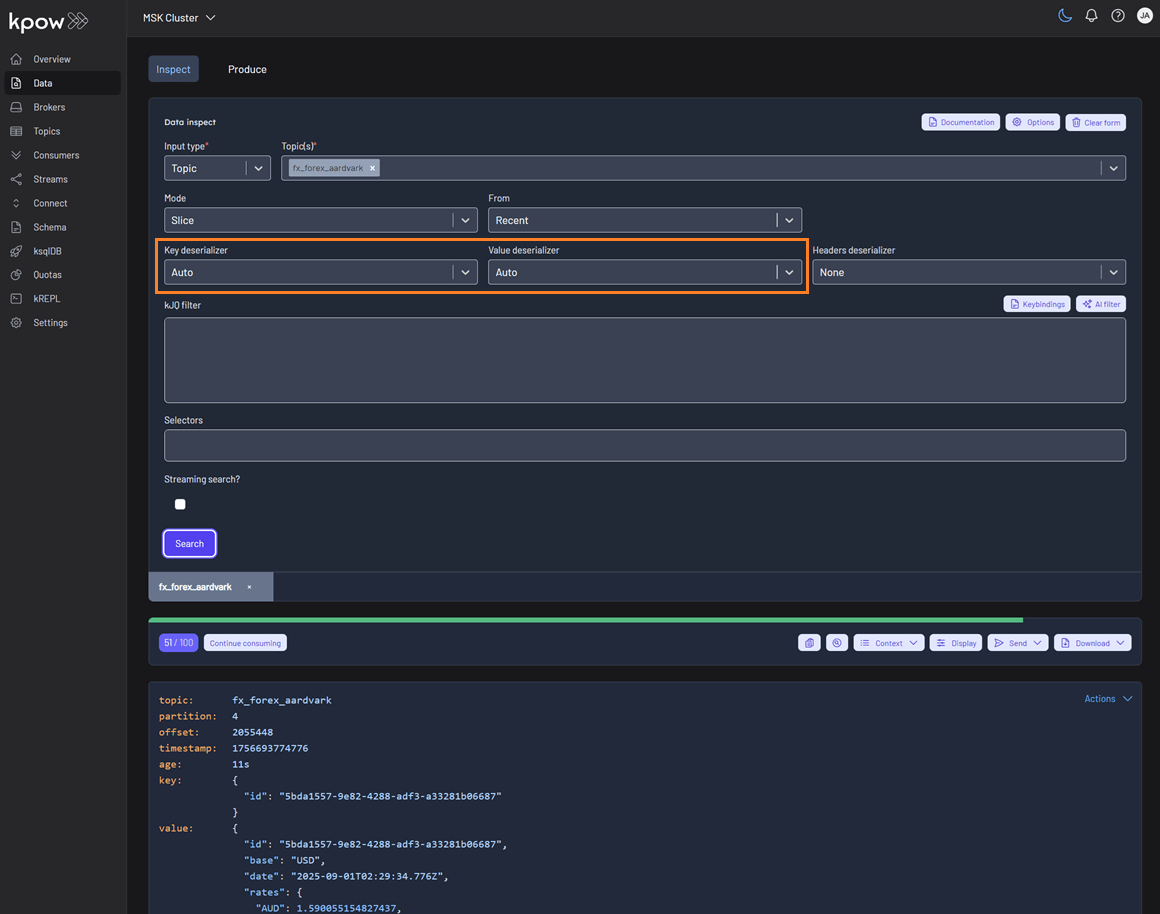This screenshot has height=914, width=1160.
Task: Click the timestamp value 1756693774776
Action: tap(270, 748)
